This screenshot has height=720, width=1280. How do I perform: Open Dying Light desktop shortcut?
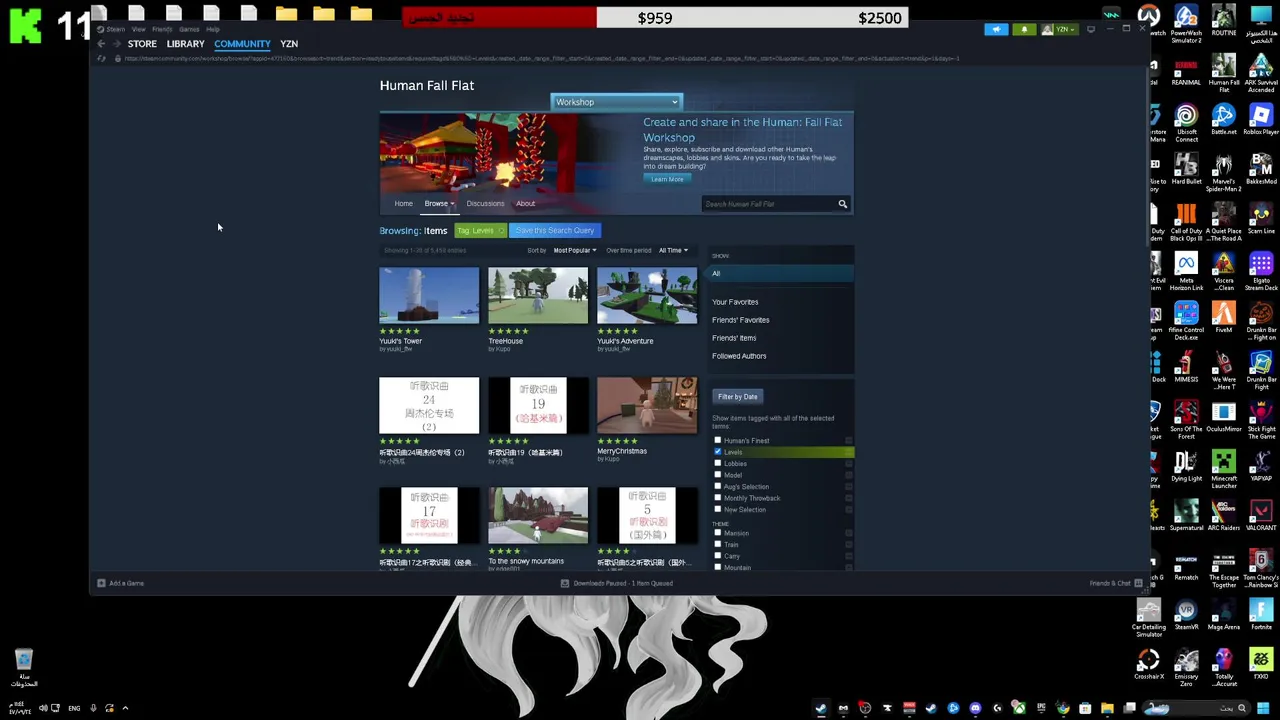coord(1186,467)
